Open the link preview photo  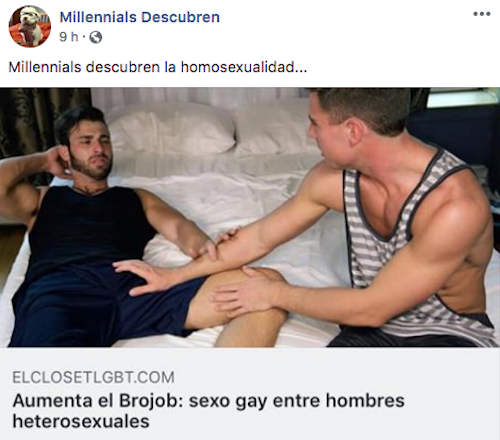[x=250, y=217]
